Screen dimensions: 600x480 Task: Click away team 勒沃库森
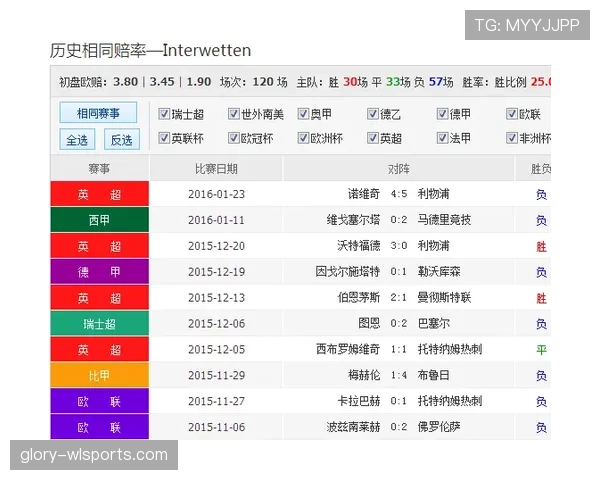point(439,271)
